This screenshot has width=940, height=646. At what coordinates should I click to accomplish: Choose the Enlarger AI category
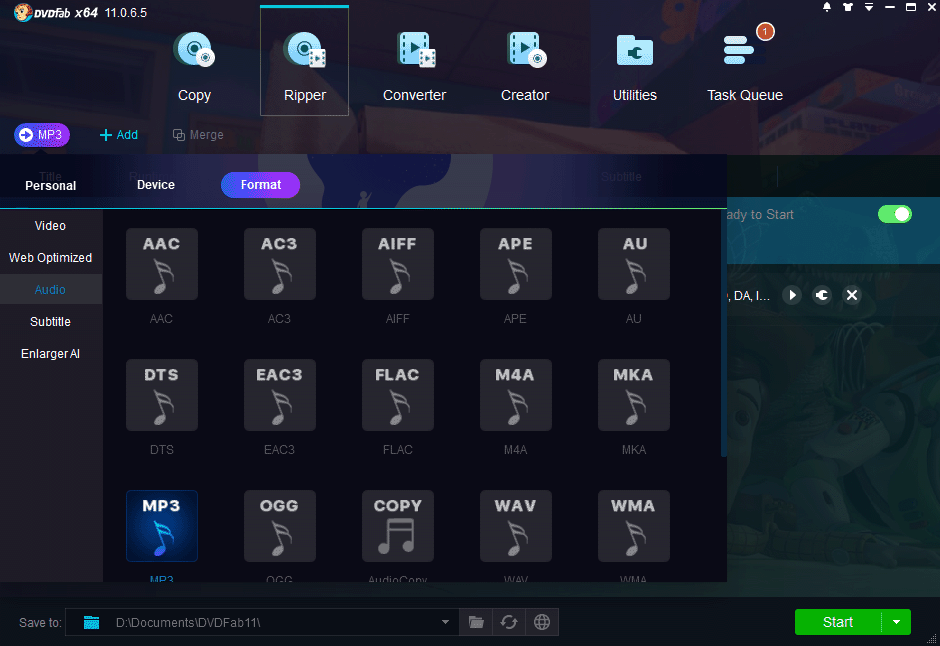[x=50, y=354]
